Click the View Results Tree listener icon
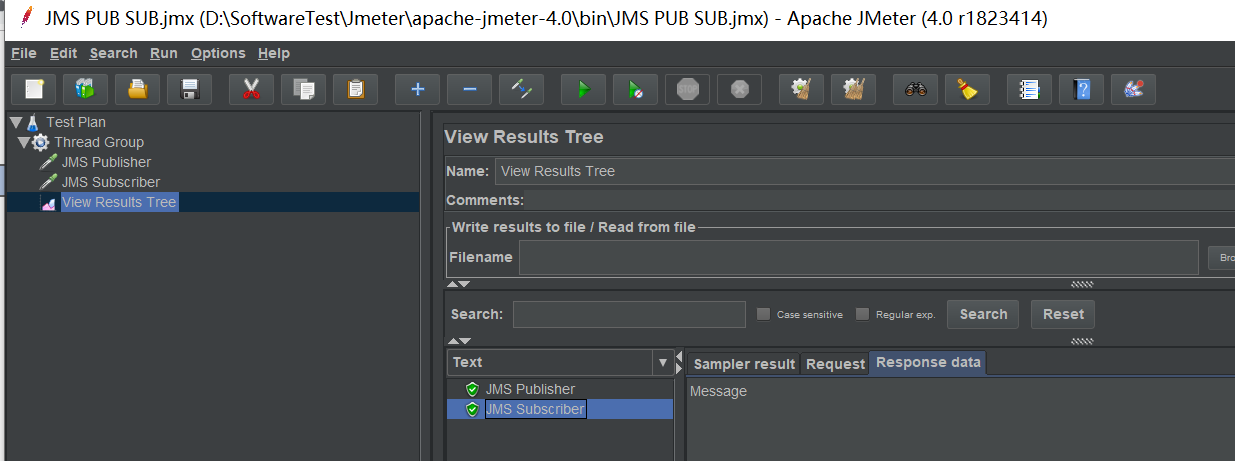 click(48, 203)
